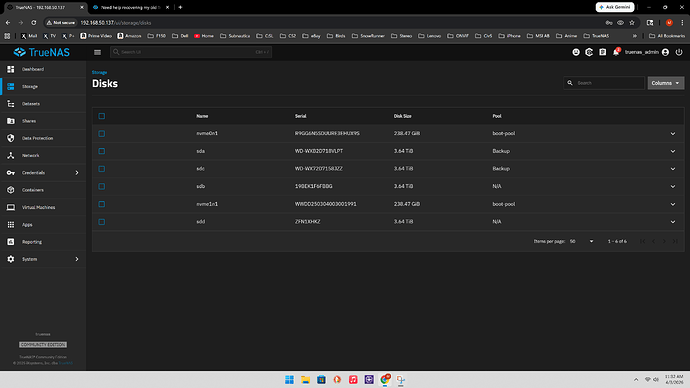This screenshot has width=690, height=388.
Task: Expand the sdb row details
Action: point(673,187)
